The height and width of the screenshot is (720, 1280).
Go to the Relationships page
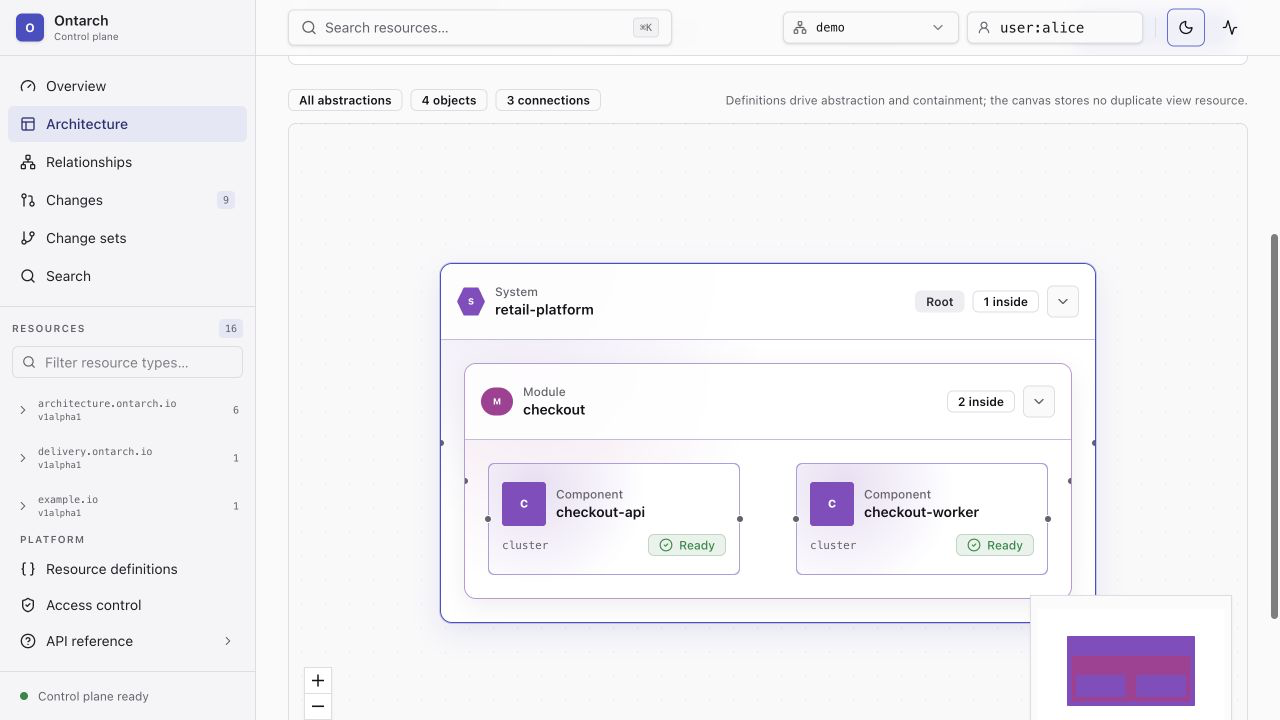(x=127, y=162)
